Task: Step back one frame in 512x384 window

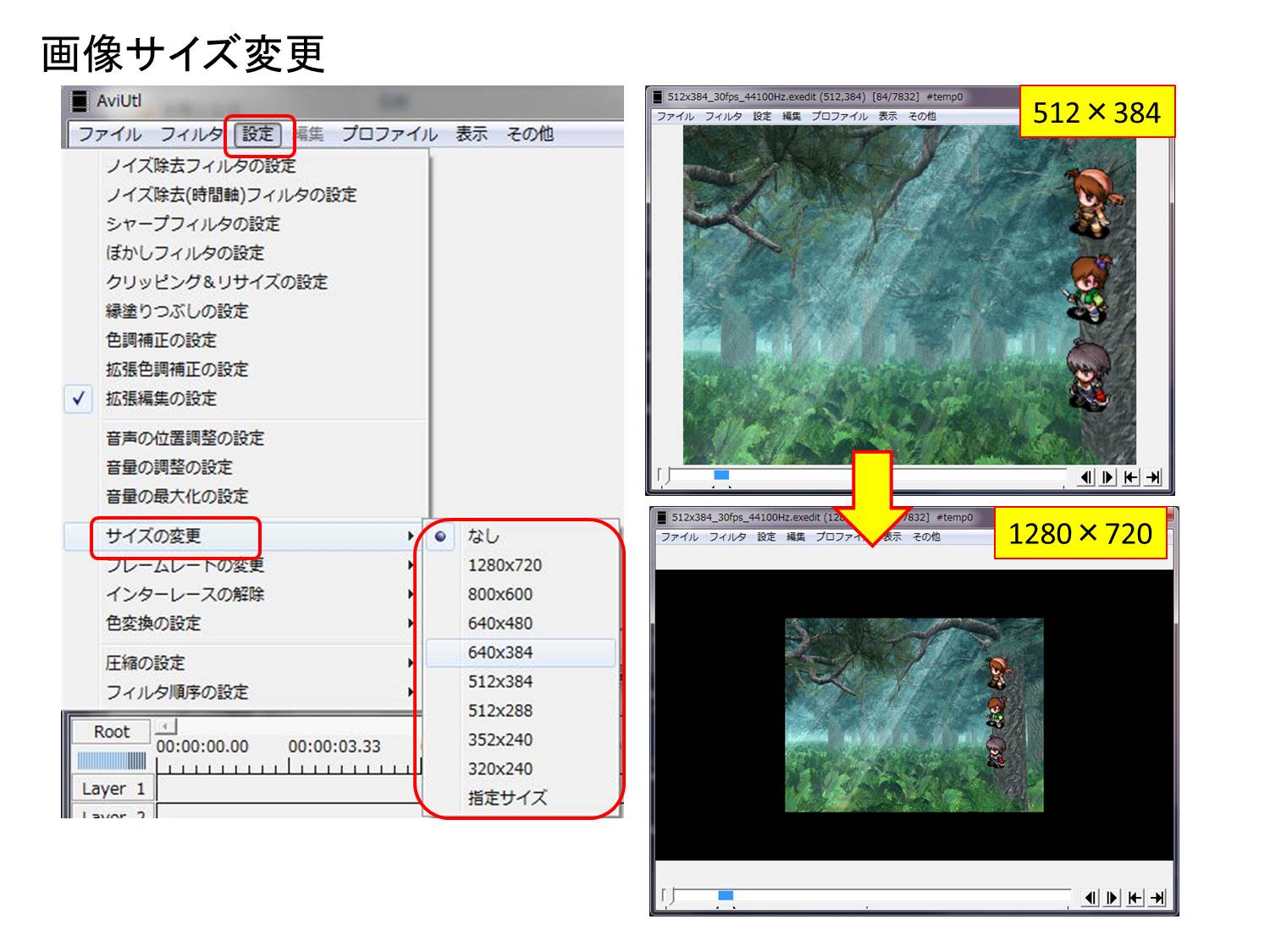Action: point(1086,477)
